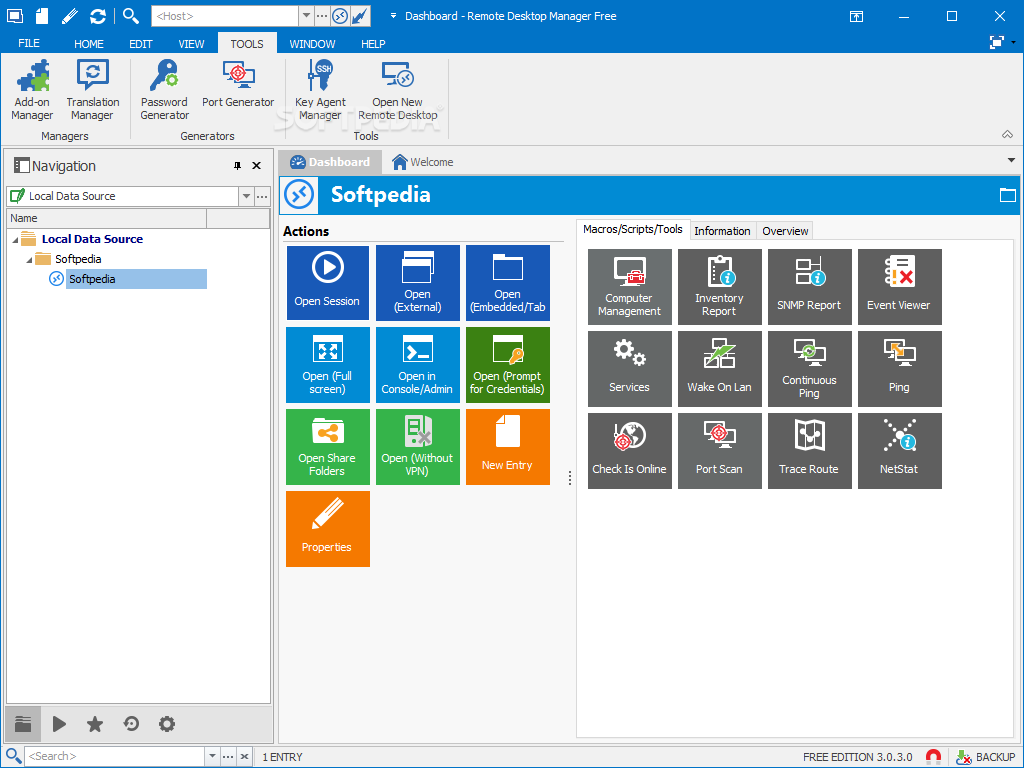This screenshot has width=1024, height=768.
Task: Open the search options dropdown arrow
Action: tap(212, 756)
